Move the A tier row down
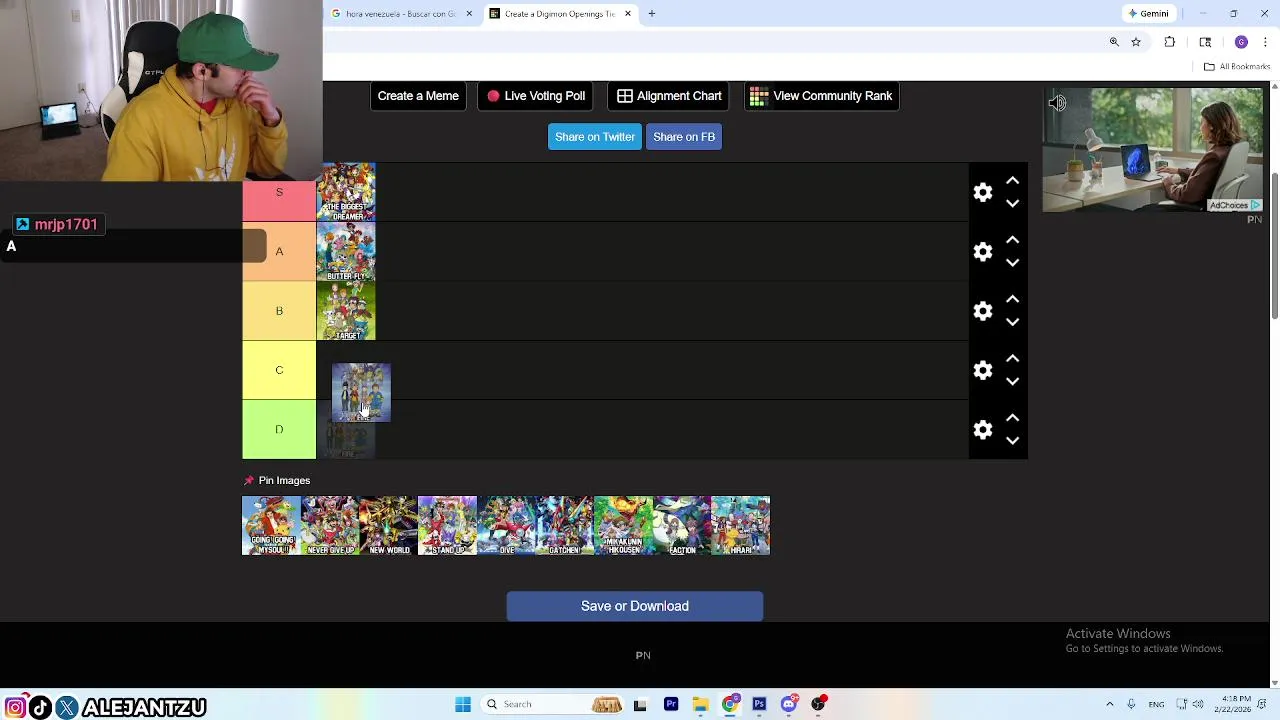The image size is (1280, 720). 1012,262
